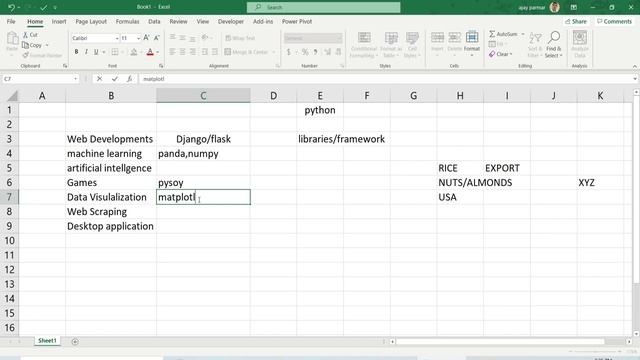640x360 pixels.
Task: Switch to the Formulas tab
Action: coord(127,21)
